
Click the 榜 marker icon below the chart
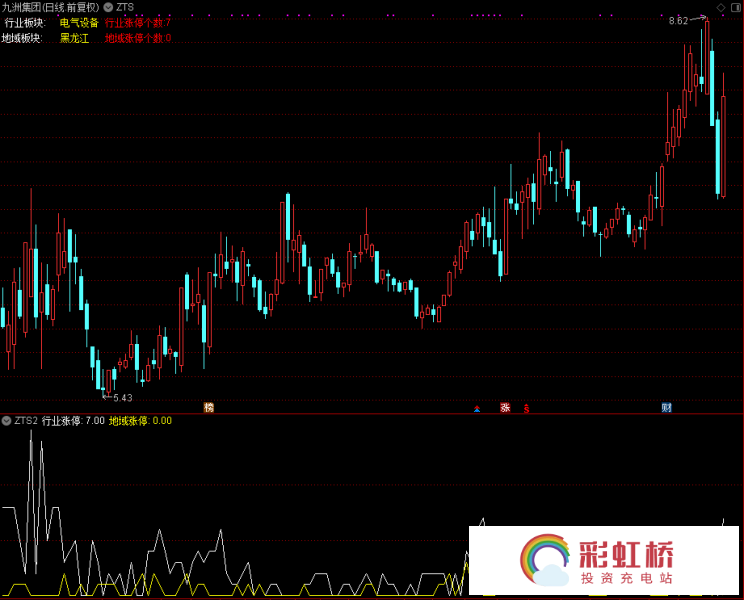click(209, 407)
